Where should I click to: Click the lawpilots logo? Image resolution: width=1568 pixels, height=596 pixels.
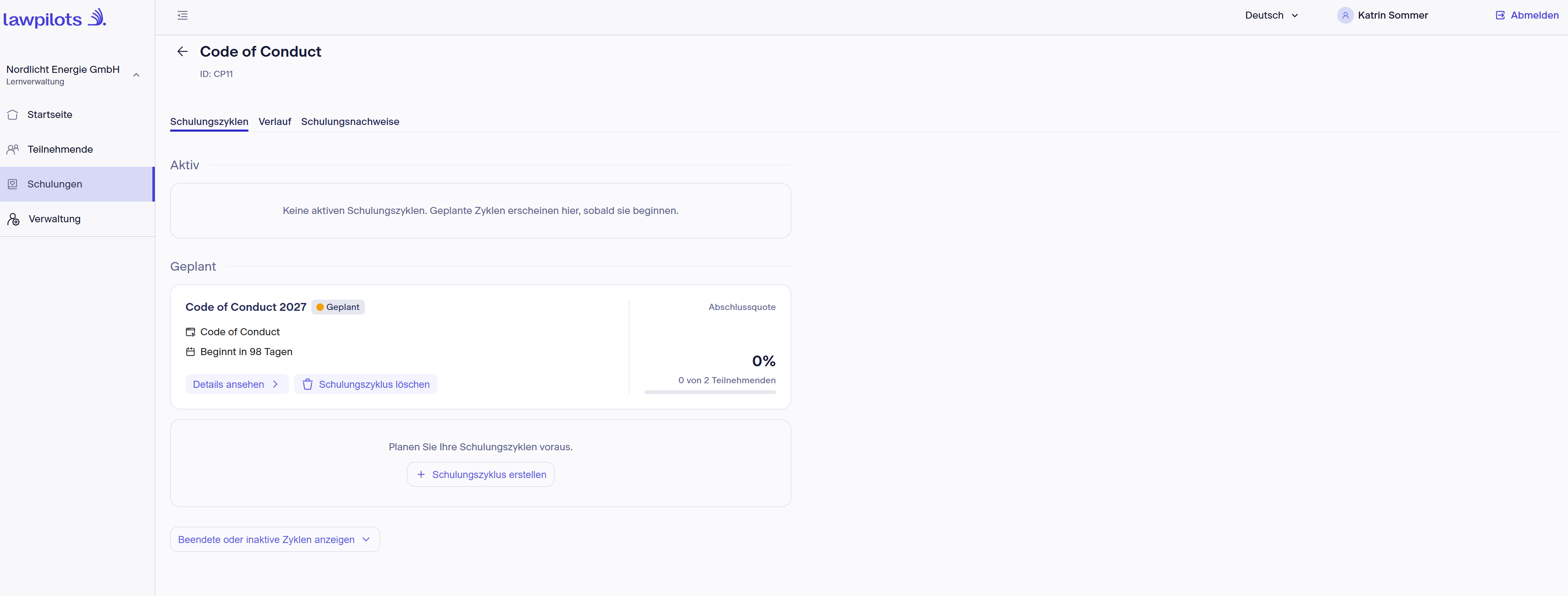[55, 18]
